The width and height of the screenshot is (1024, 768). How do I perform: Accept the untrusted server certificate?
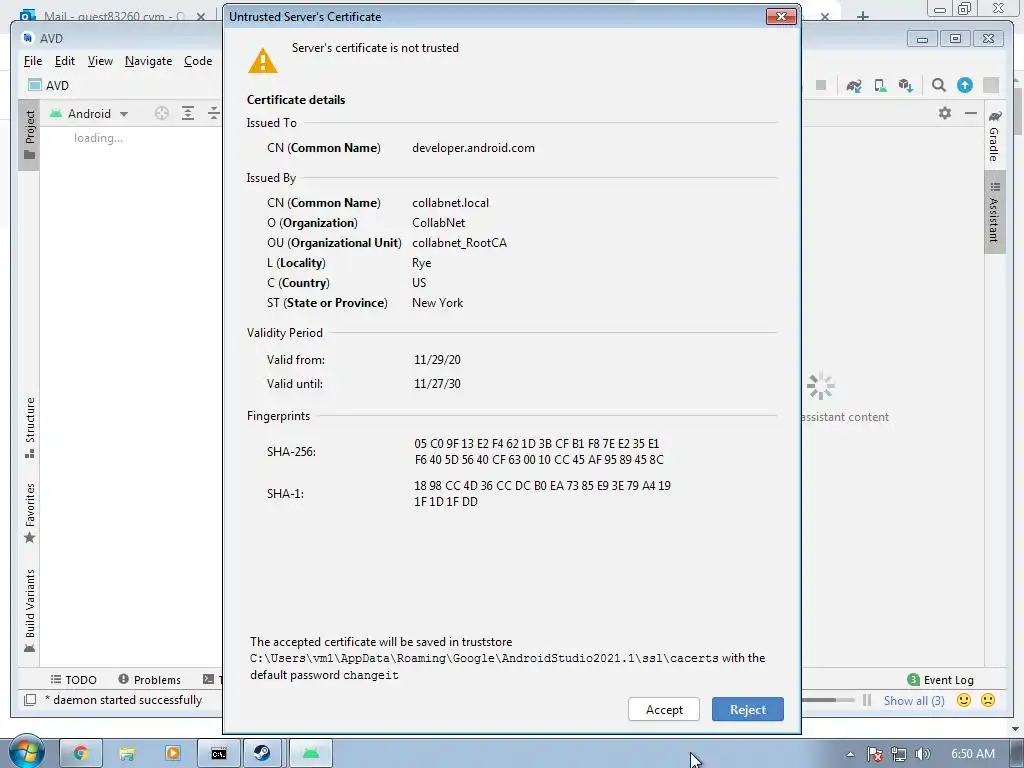coord(664,709)
